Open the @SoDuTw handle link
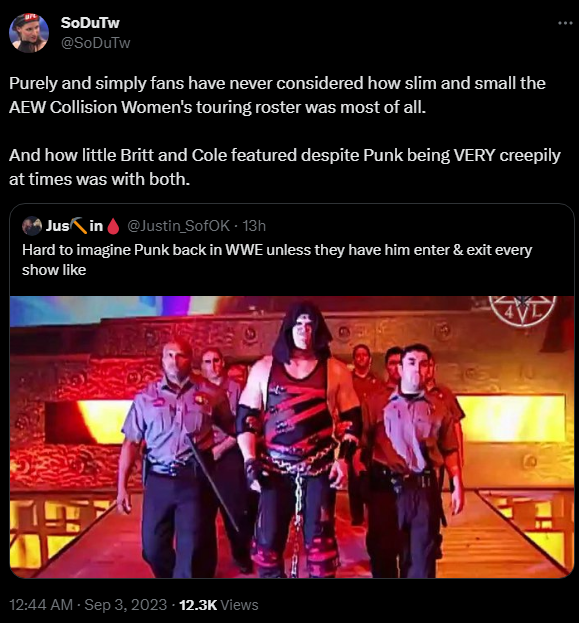The width and height of the screenshot is (579, 623). [x=95, y=43]
